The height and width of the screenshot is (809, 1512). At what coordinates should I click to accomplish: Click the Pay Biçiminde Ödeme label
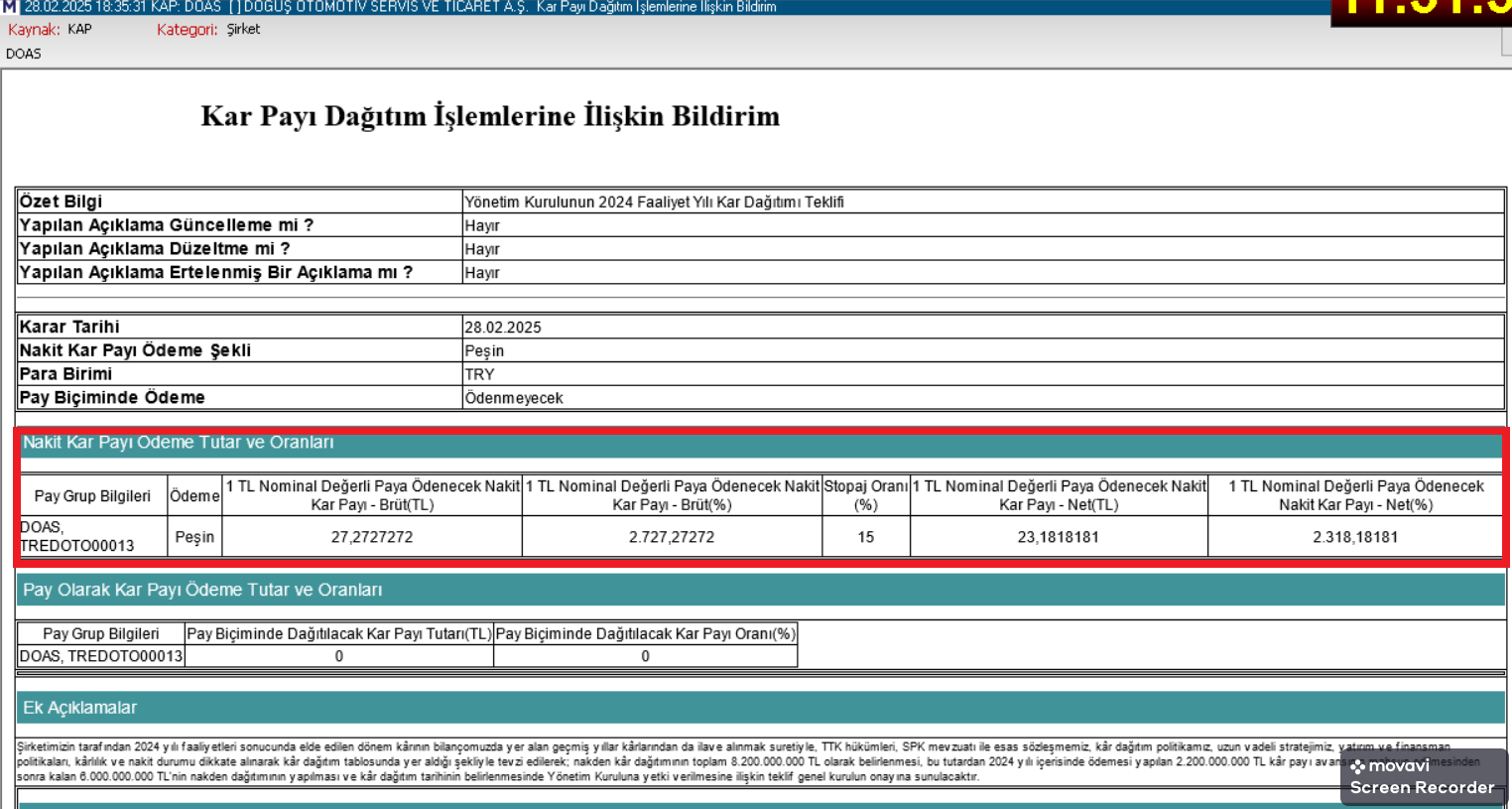tap(112, 398)
